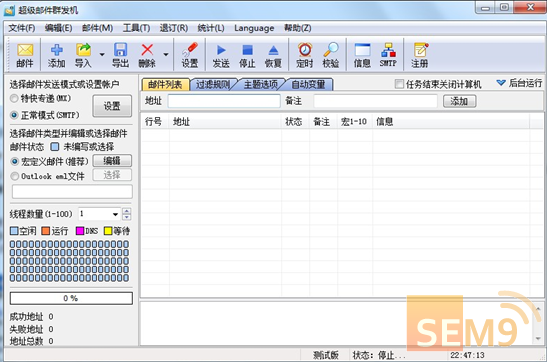Viewport: 547px width, 362px height.
Task: Click the 校验 magnifier verify icon
Action: pos(331,55)
